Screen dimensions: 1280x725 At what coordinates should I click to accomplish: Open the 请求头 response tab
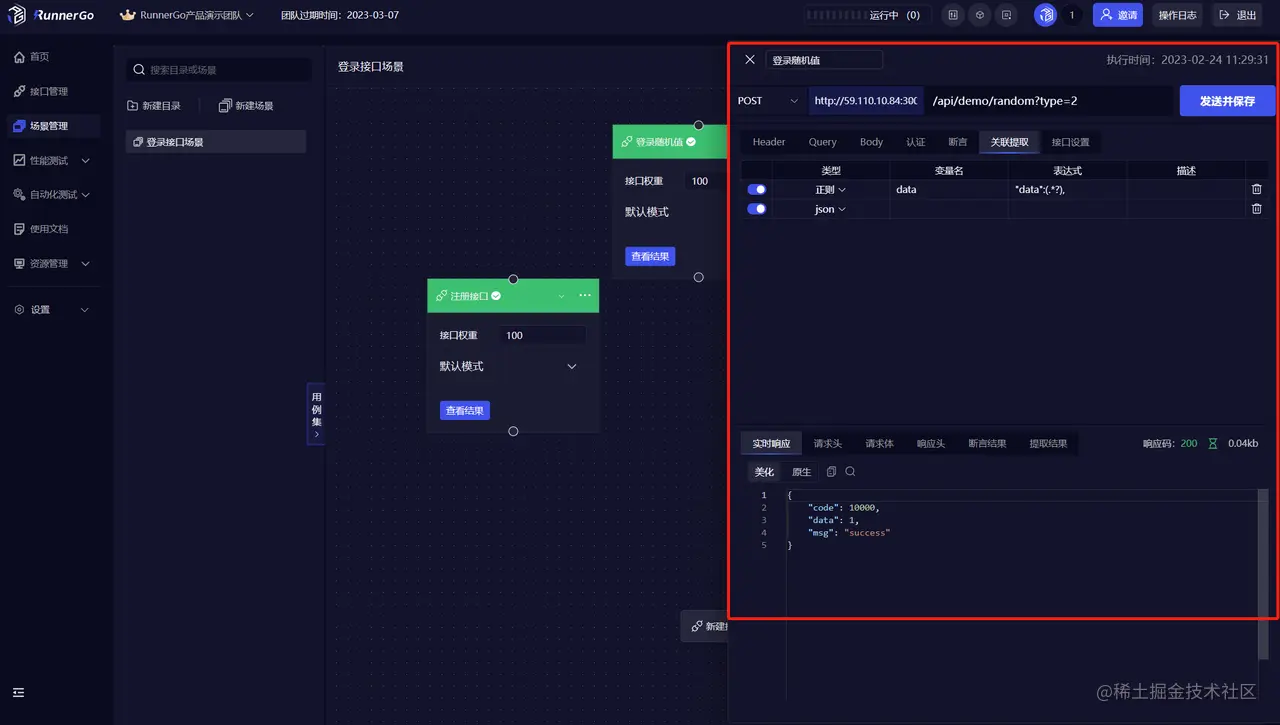[x=828, y=443]
